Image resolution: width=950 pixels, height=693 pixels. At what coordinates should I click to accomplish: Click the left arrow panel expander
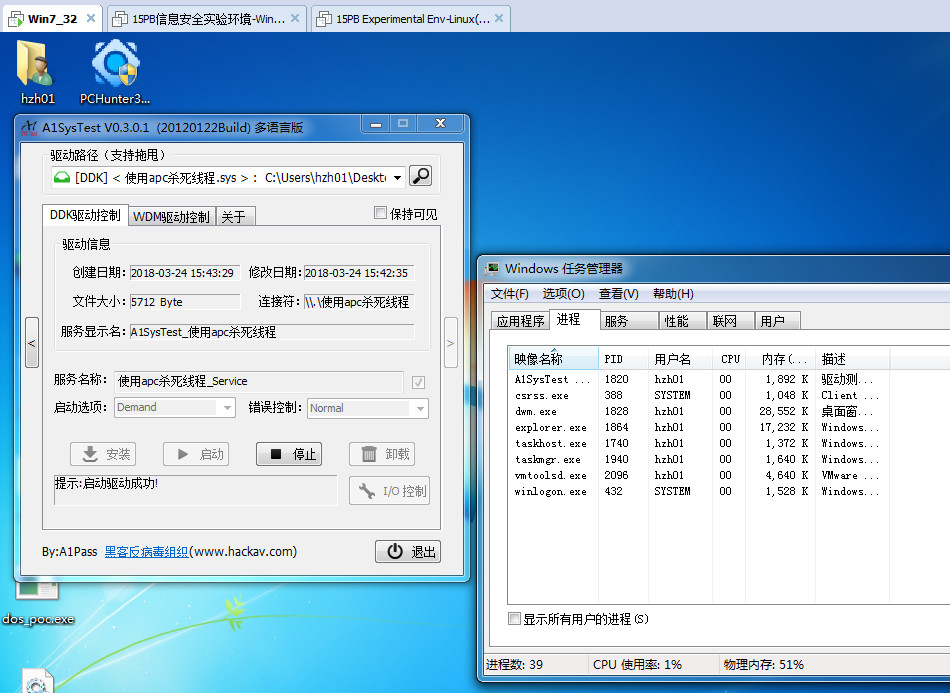32,343
